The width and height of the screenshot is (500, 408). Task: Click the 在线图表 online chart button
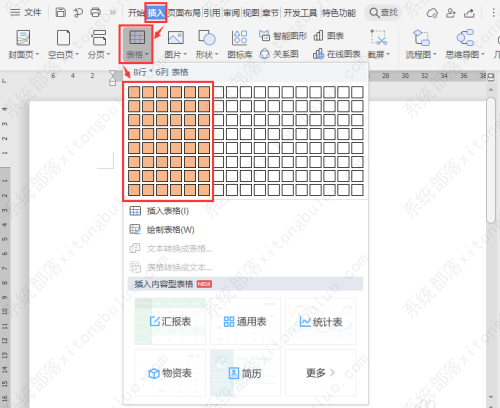click(337, 54)
